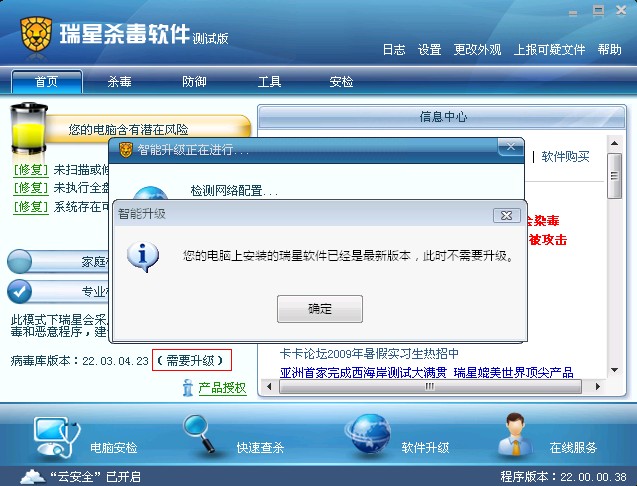The height and width of the screenshot is (486, 637).
Task: Click the 快速查杀 label at the bottom
Action: click(x=260, y=448)
